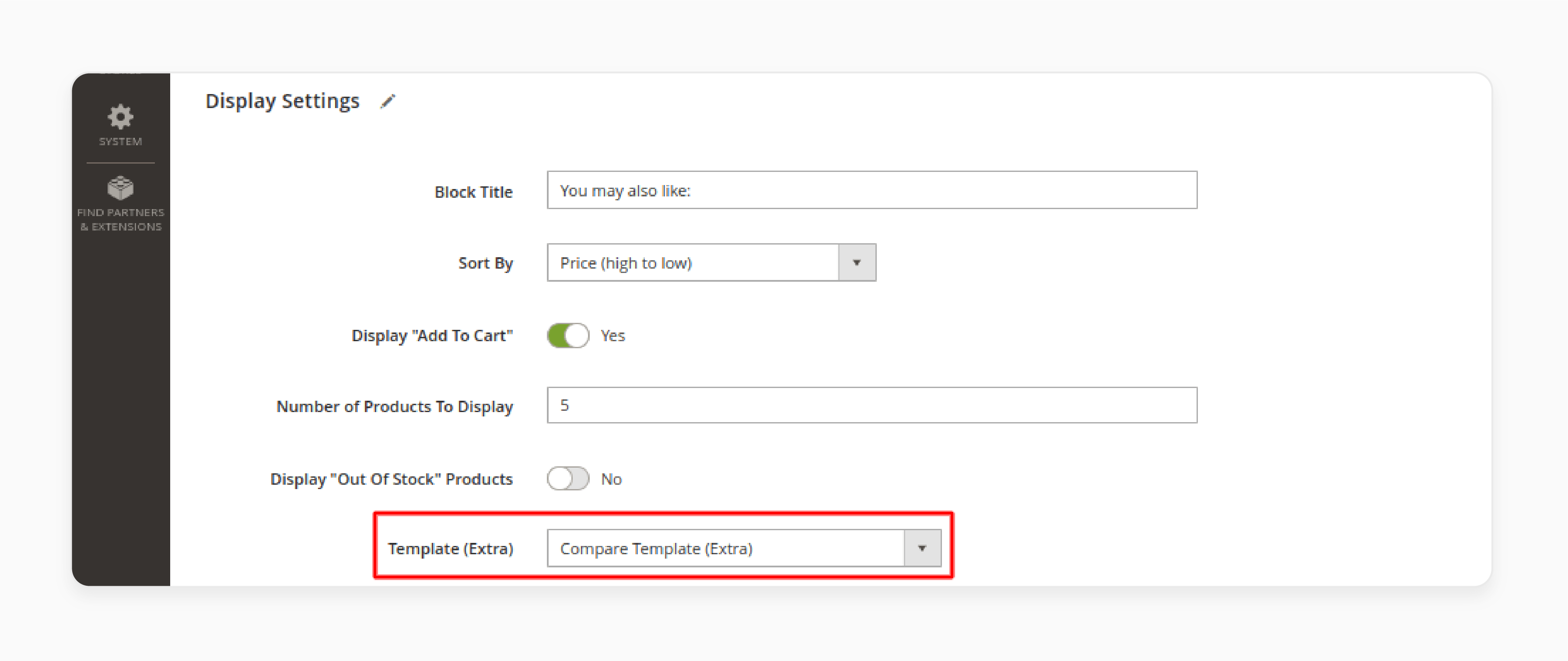Click the No label beside Out Of Stock toggle
The width and height of the screenshot is (1568, 661).
(612, 479)
